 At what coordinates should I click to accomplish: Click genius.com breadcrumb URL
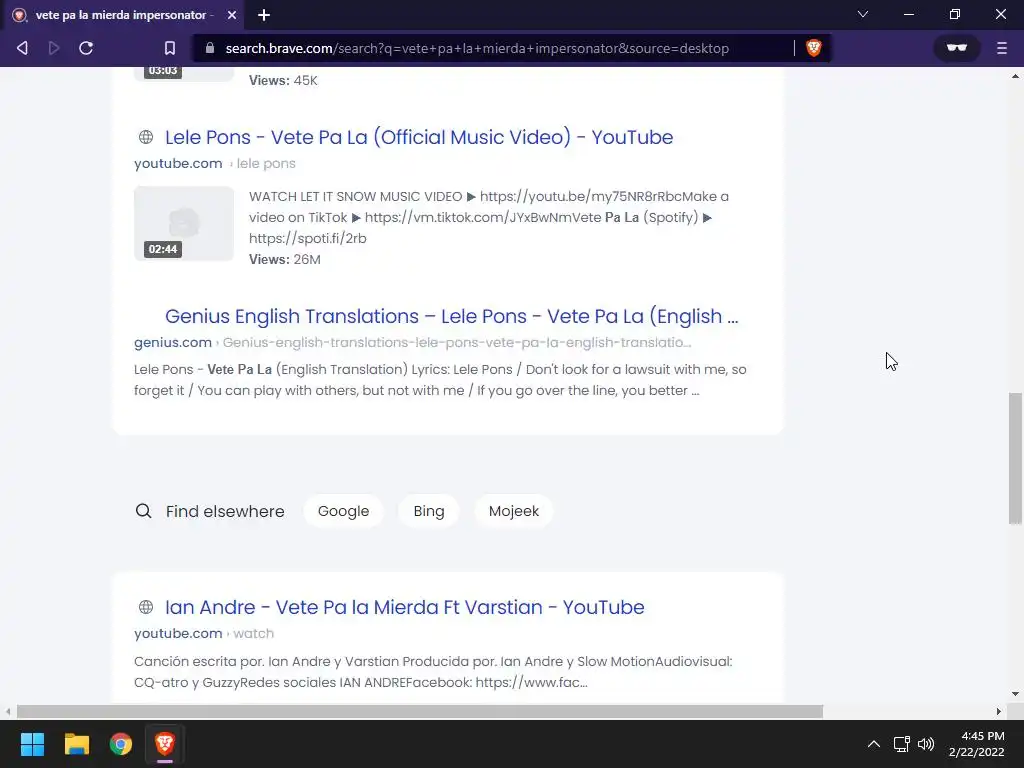pos(412,343)
